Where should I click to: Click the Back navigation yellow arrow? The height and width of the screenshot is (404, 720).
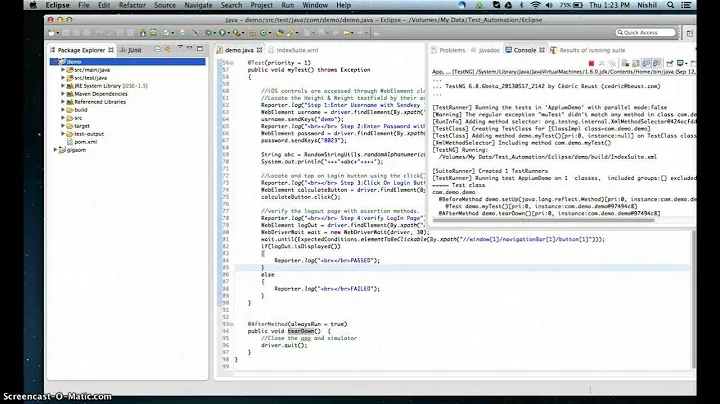coord(345,33)
